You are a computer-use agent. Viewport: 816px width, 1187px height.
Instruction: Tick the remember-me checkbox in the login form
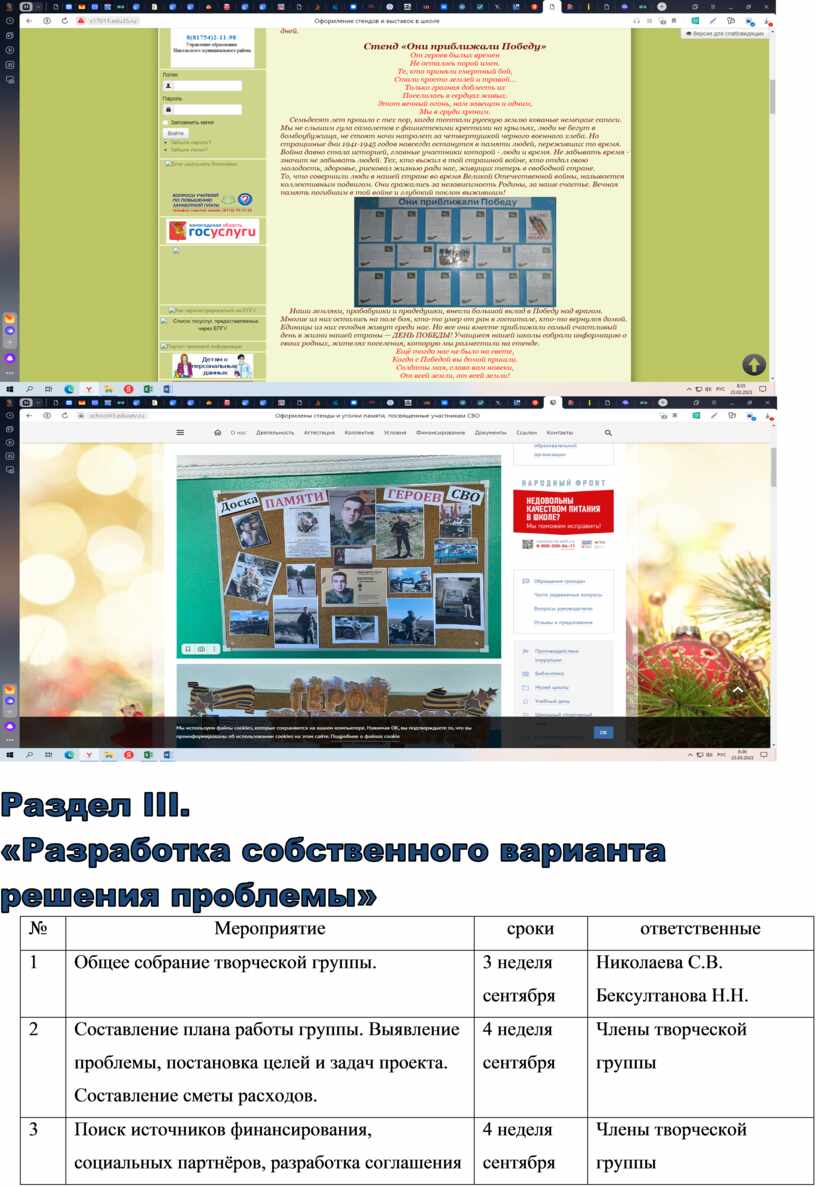pos(165,122)
